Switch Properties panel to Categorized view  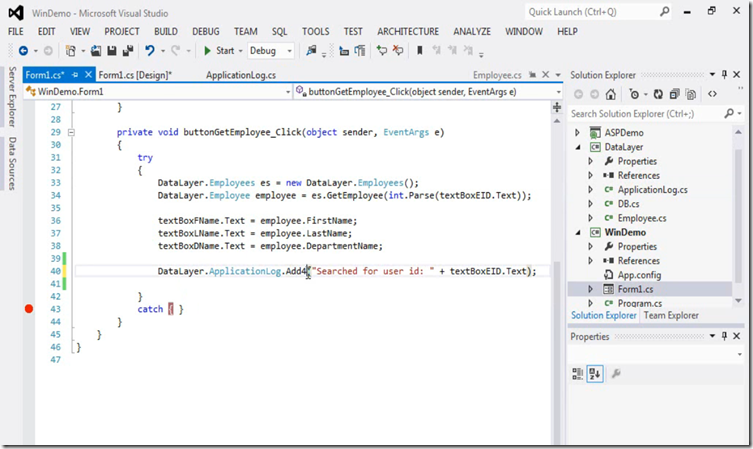point(578,374)
